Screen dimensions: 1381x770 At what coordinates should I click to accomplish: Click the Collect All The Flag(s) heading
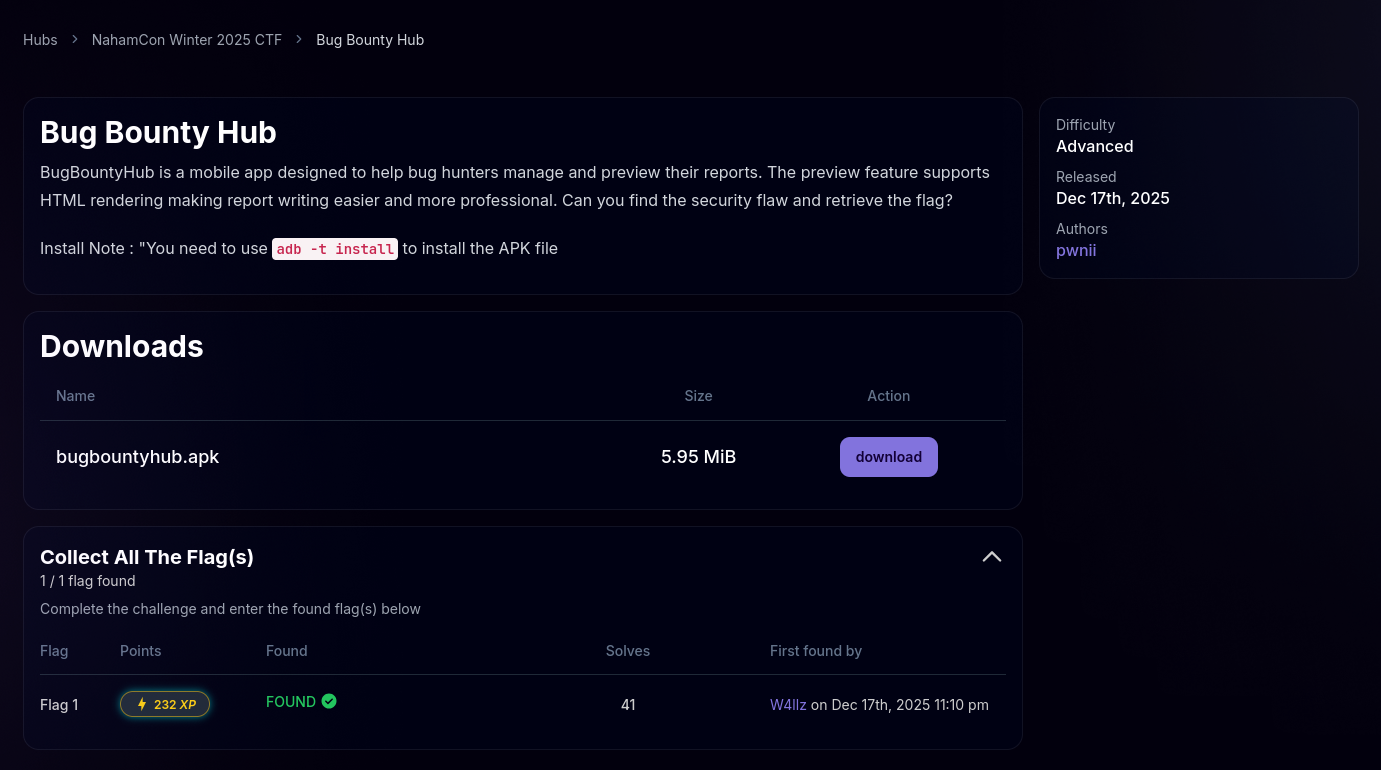tap(147, 557)
